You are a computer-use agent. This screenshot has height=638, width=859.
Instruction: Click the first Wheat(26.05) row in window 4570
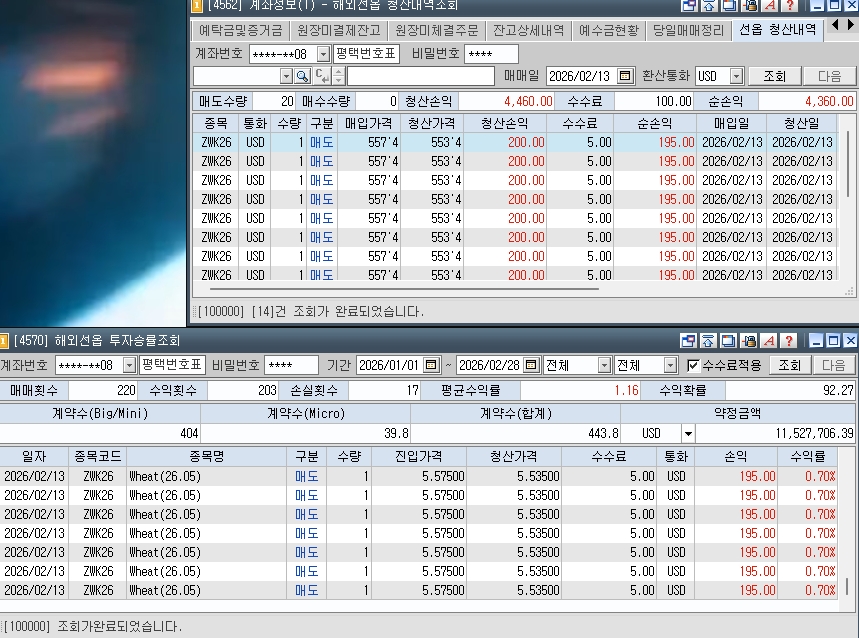419,476
